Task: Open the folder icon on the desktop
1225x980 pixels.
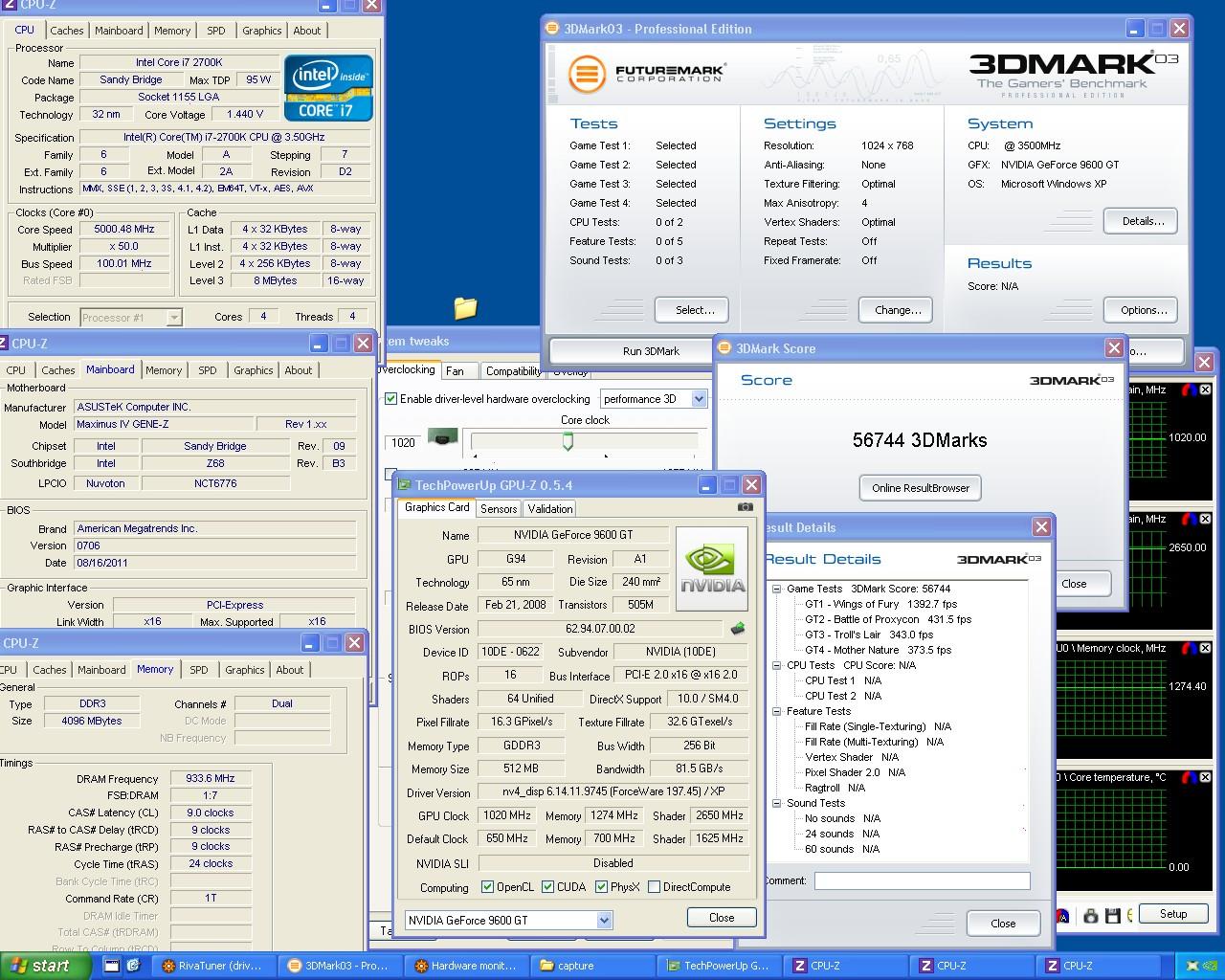Action: click(465, 307)
